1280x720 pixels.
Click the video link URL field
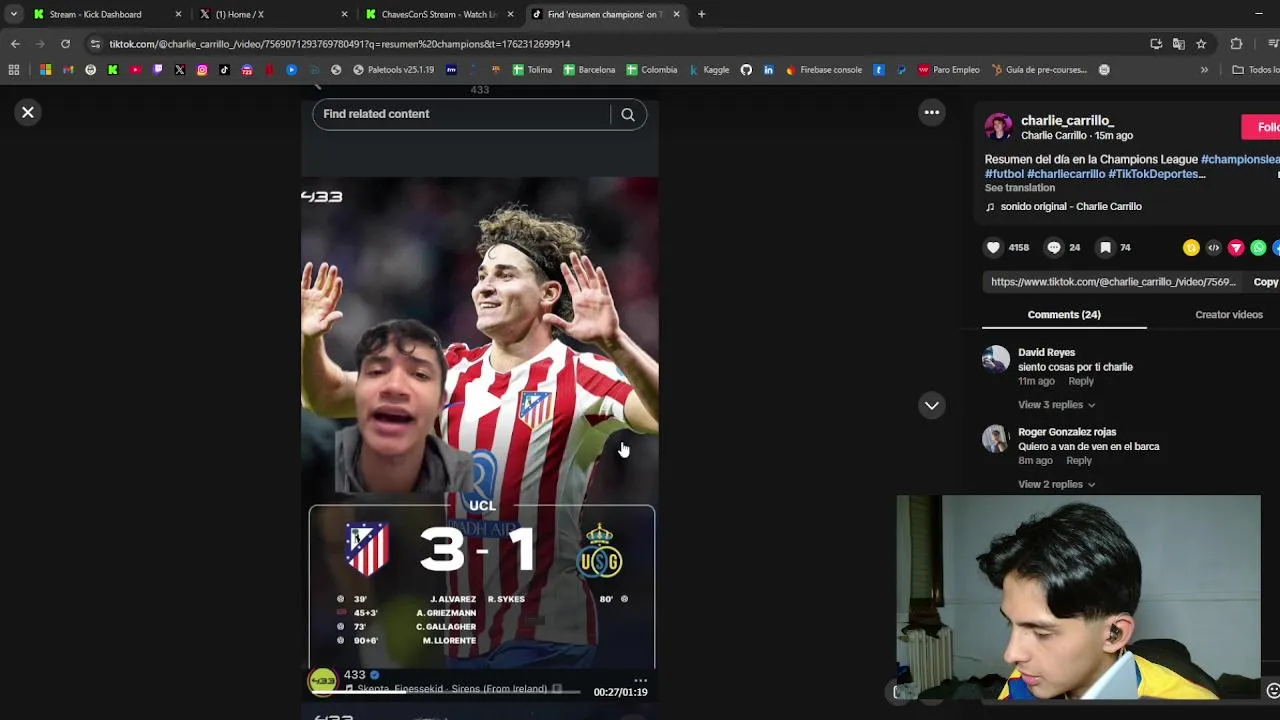pos(1113,282)
